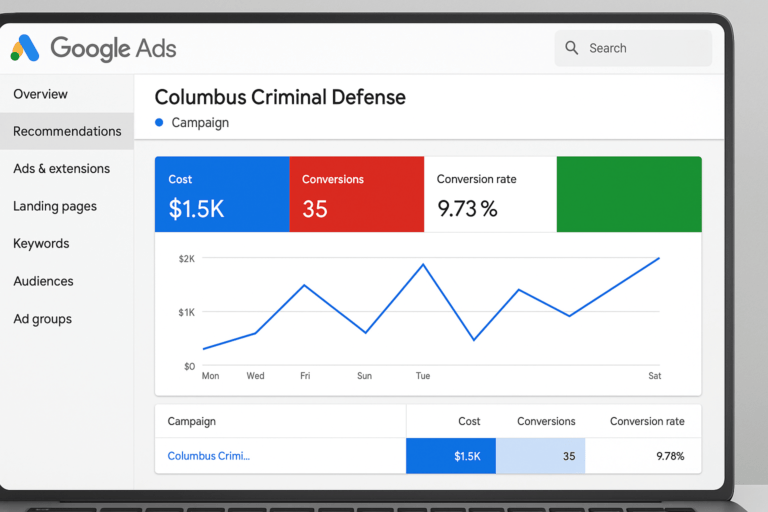The image size is (768, 512).
Task: Select the Conversion rate metric card
Action: click(490, 194)
